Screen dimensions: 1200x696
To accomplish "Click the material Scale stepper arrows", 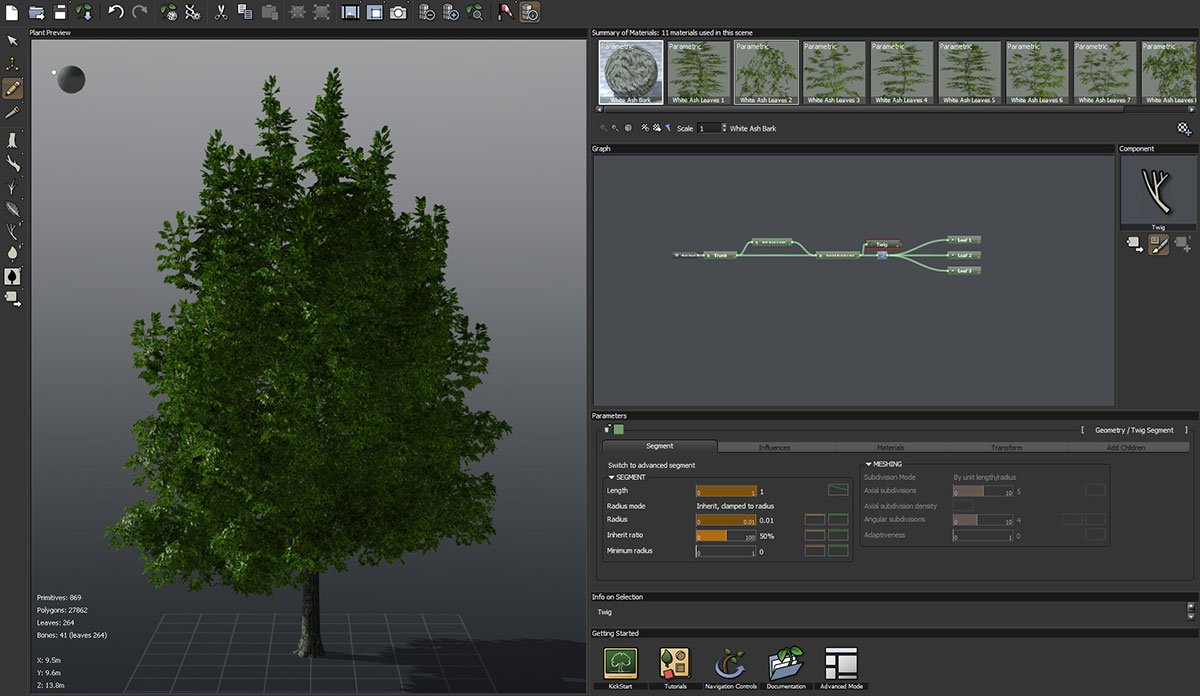I will (x=723, y=128).
